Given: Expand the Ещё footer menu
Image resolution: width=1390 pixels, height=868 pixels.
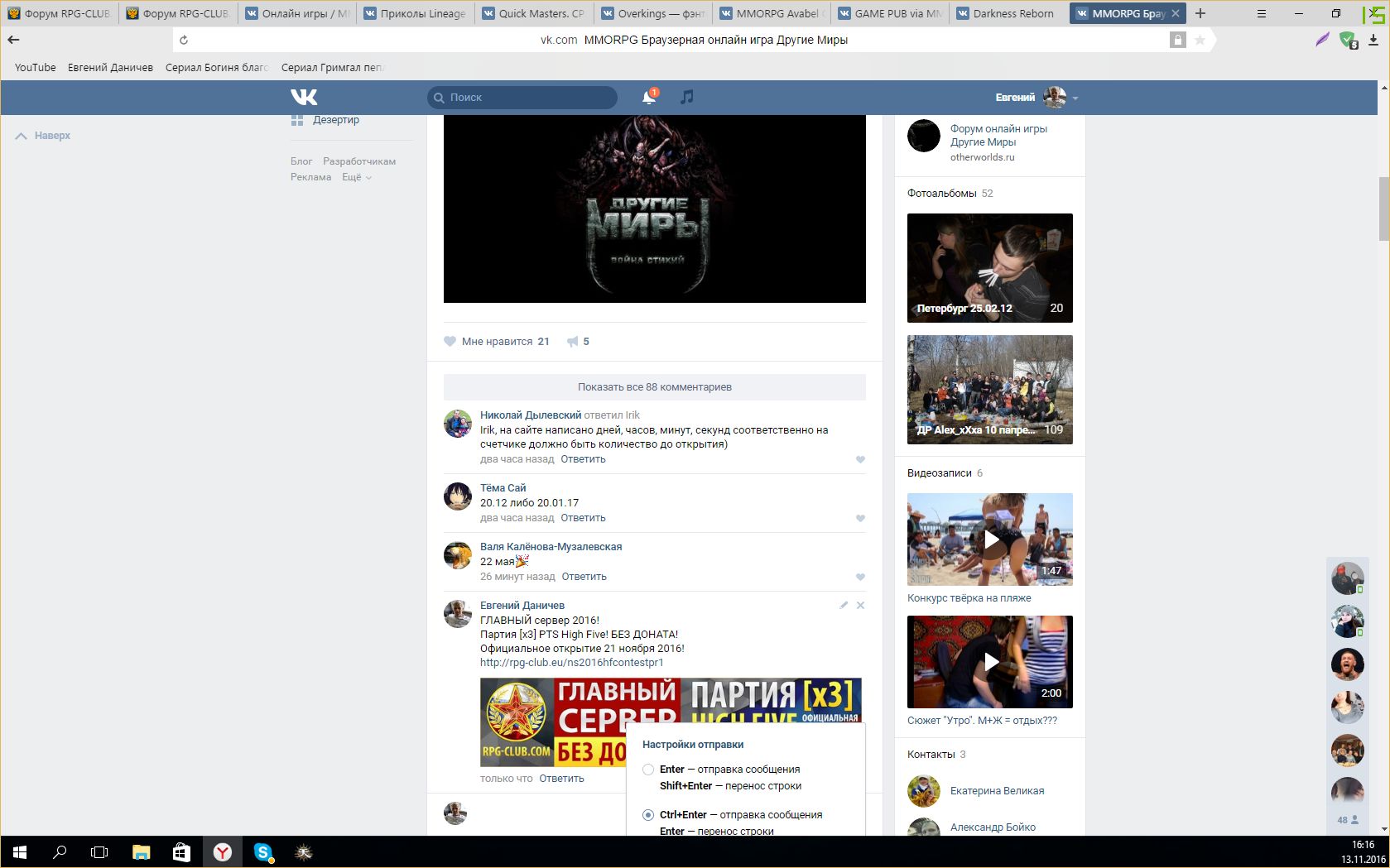Looking at the screenshot, I should coord(356,177).
